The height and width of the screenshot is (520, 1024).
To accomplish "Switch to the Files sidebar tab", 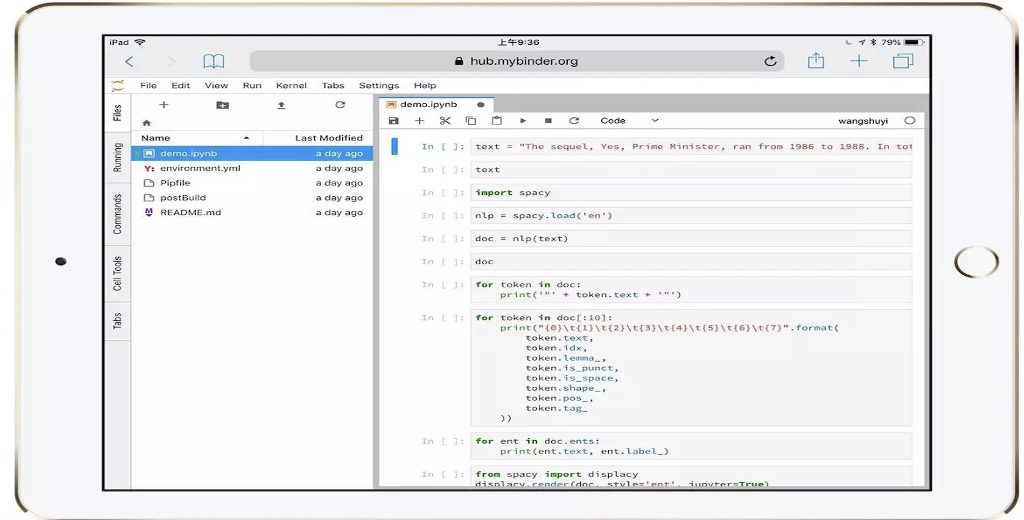I will click(118, 113).
